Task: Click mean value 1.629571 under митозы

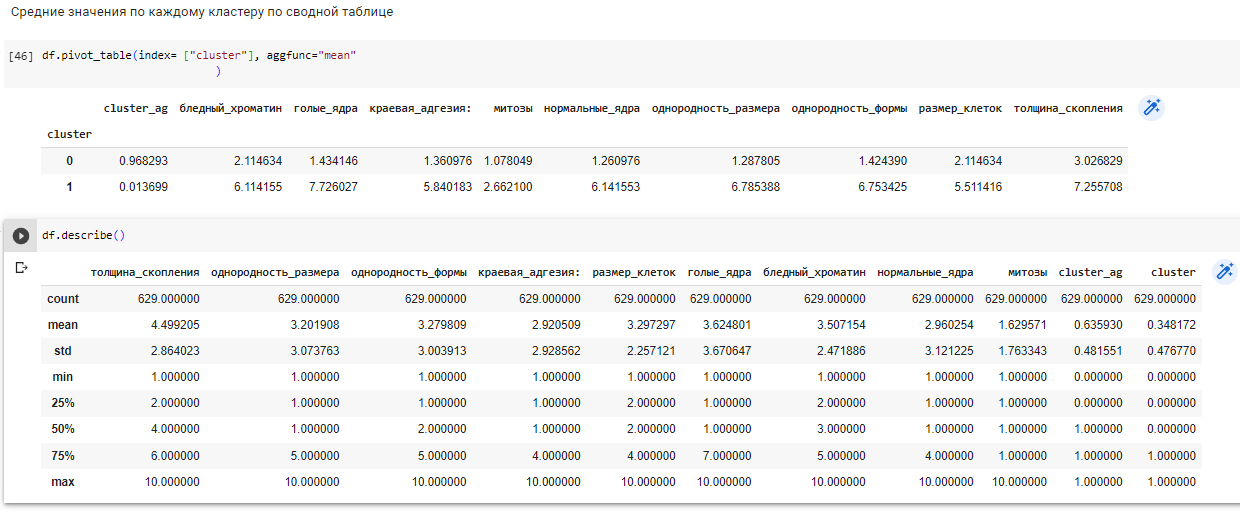Action: pyautogui.click(x=1022, y=325)
